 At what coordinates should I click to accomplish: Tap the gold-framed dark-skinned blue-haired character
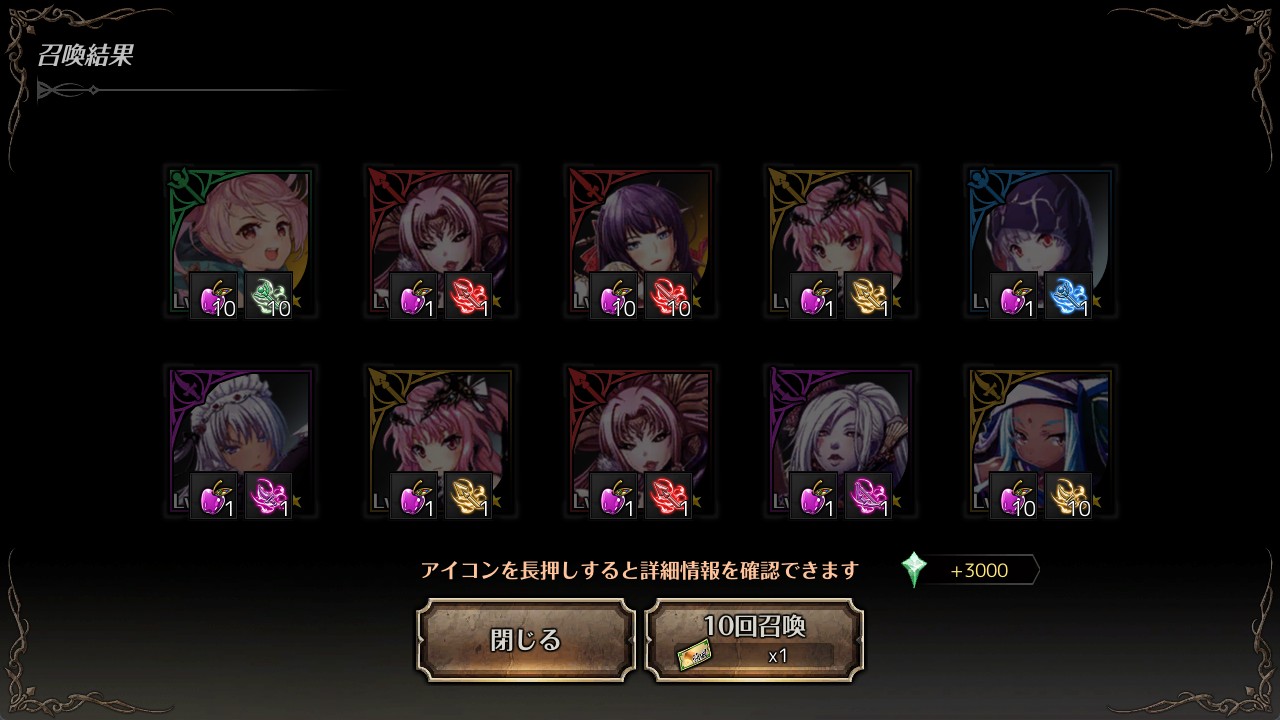click(x=1040, y=442)
